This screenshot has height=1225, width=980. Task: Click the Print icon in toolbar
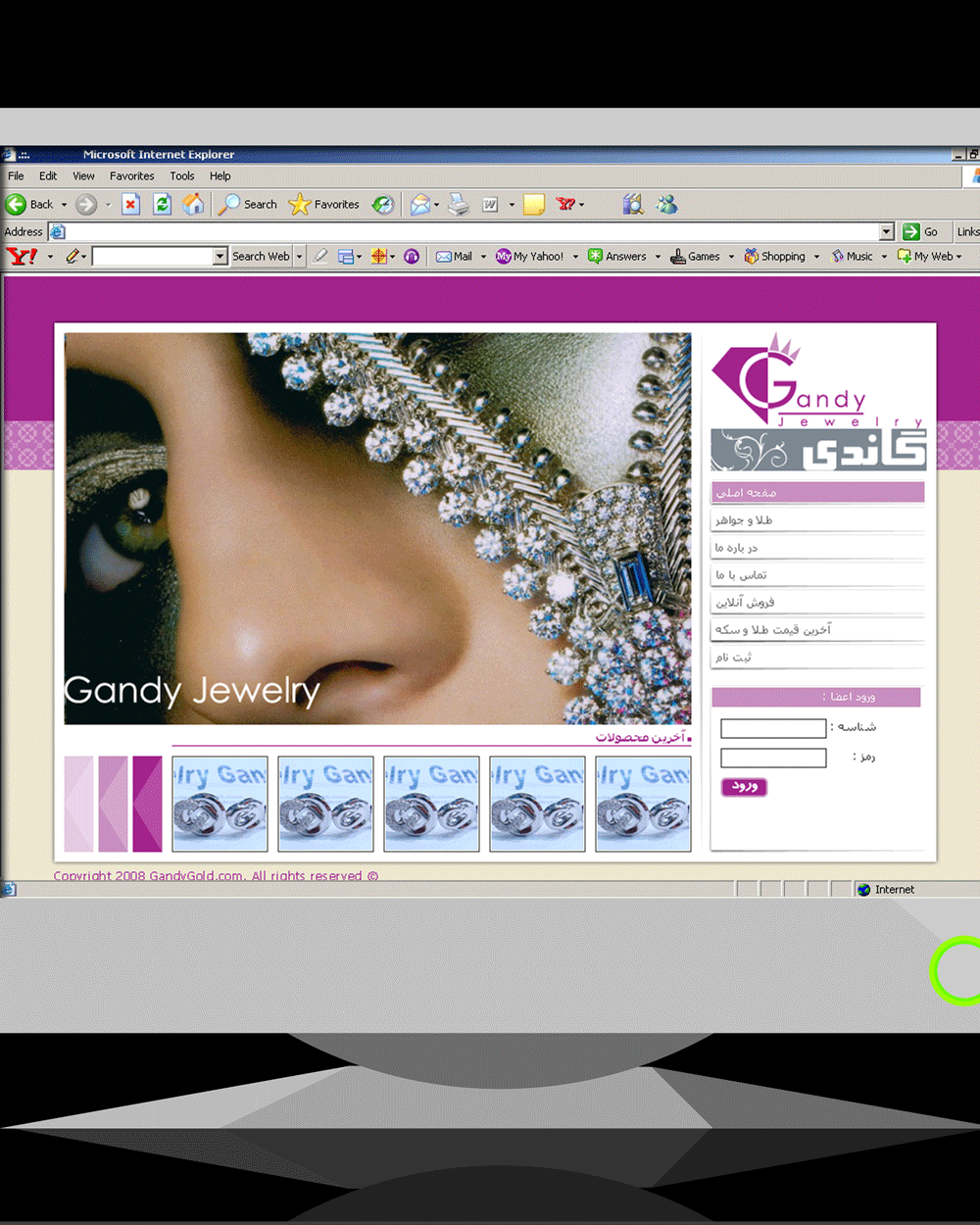(459, 204)
